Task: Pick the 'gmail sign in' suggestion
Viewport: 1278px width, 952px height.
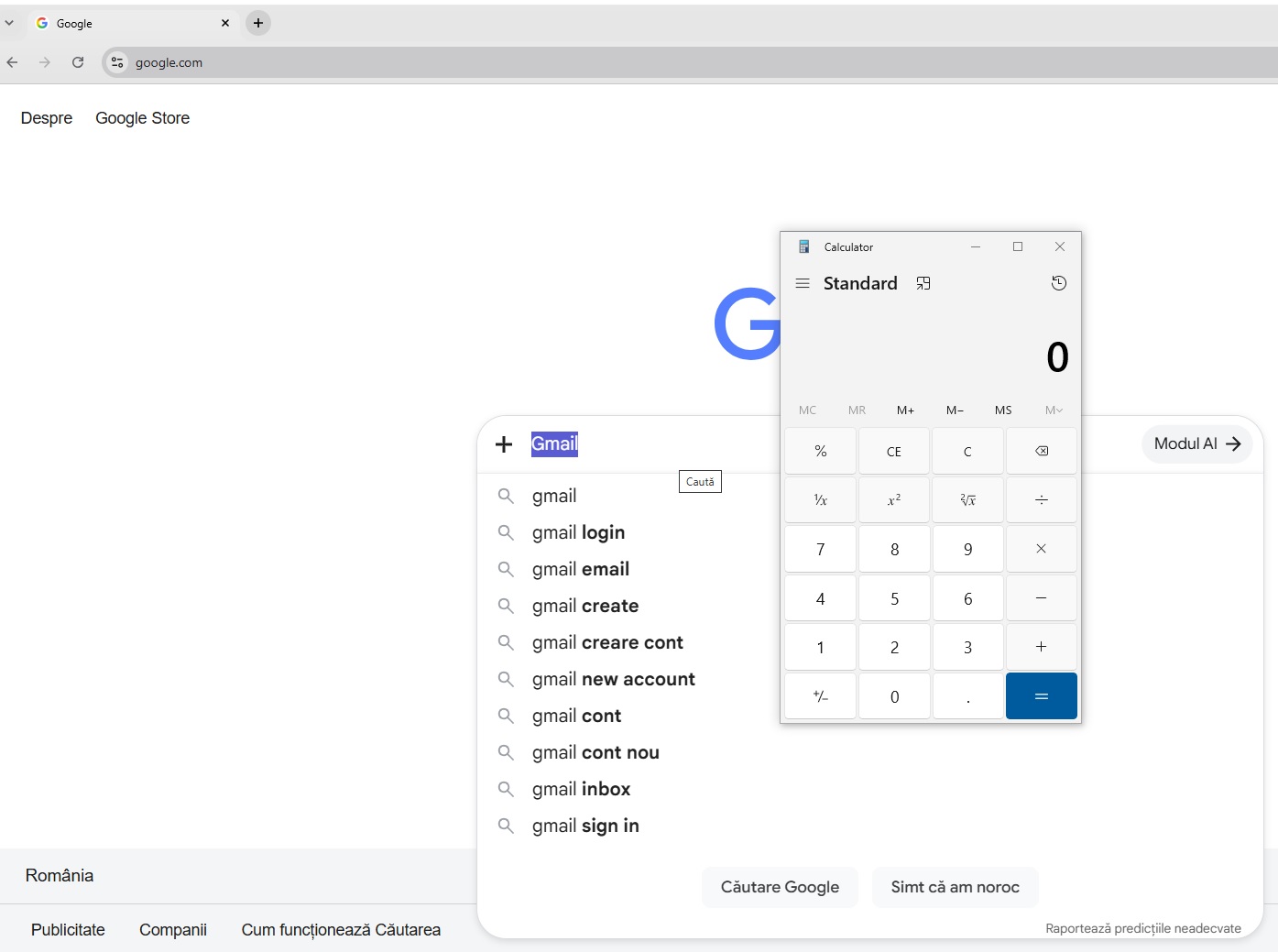Action: click(x=585, y=826)
